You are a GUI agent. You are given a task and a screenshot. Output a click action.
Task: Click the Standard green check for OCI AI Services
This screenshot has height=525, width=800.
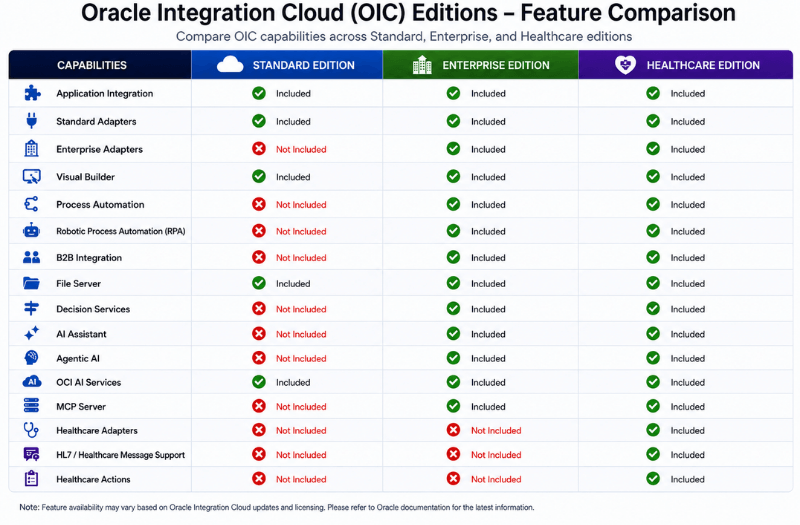[259, 382]
